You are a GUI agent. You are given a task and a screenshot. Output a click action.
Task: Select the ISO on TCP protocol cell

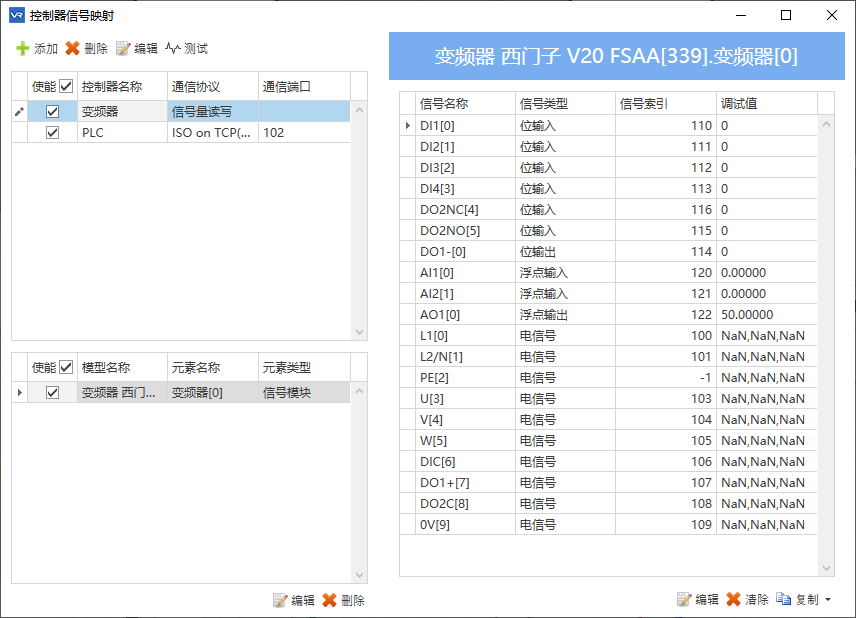213,133
